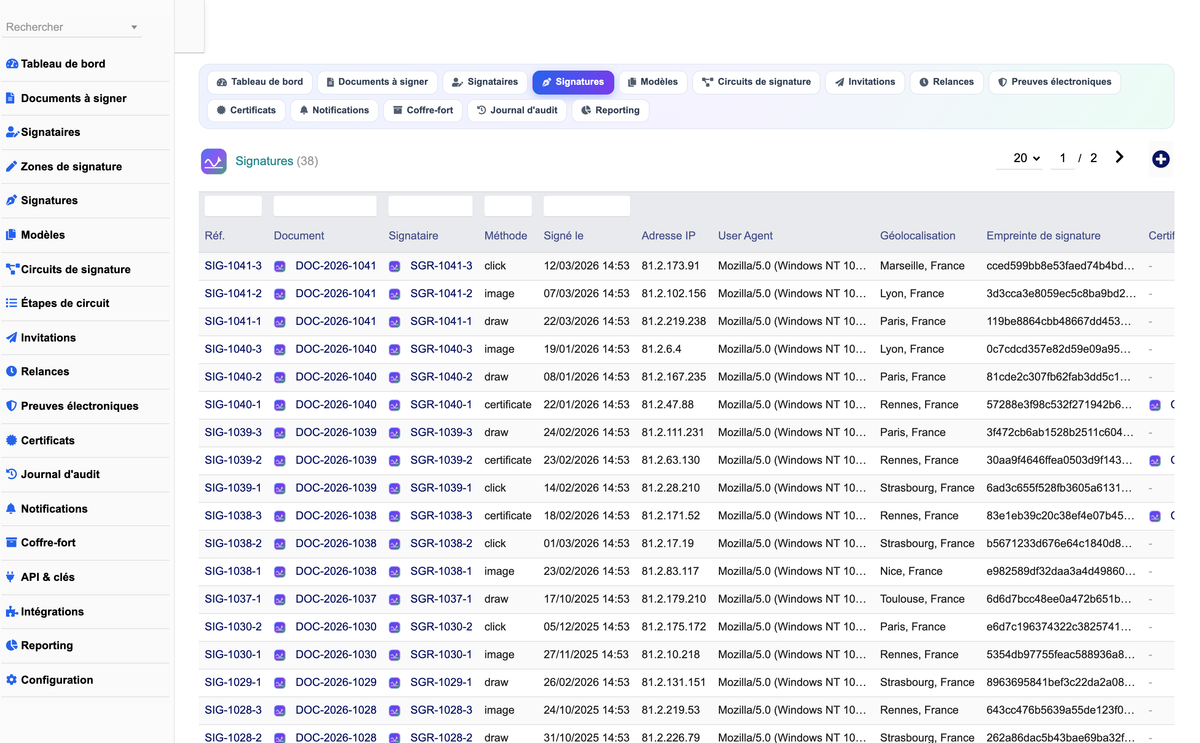Click the Relances clock sidebar icon
Screen dimensions: 1200x743
click(x=12, y=371)
